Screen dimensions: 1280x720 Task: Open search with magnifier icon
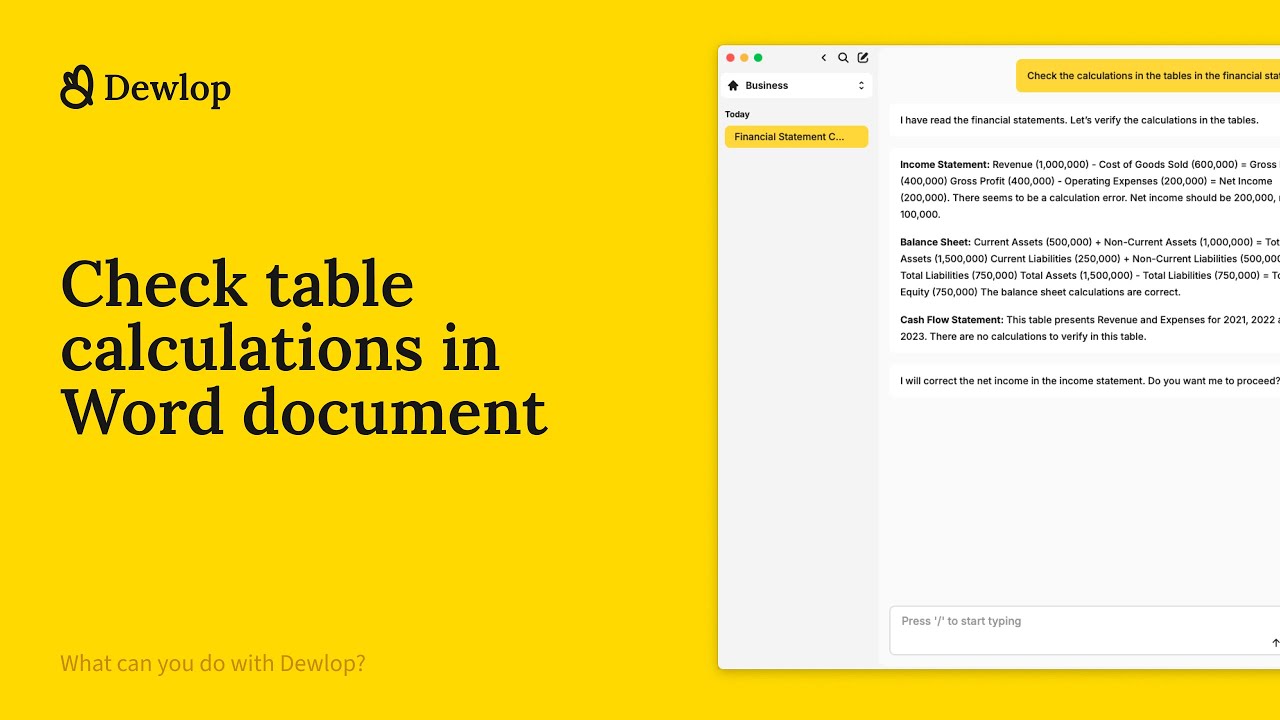843,58
